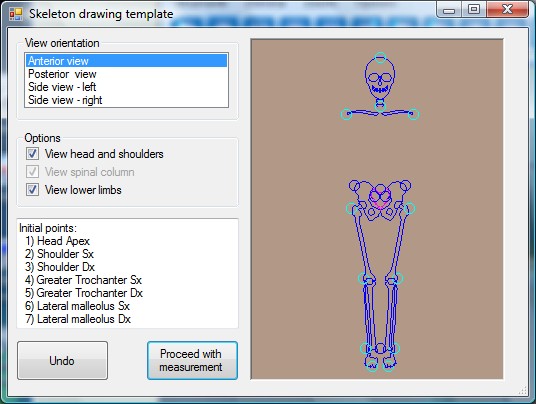Screen dimensions: 536x404
Task: Toggle View lower limbs checkbox
Action: [x=32, y=189]
